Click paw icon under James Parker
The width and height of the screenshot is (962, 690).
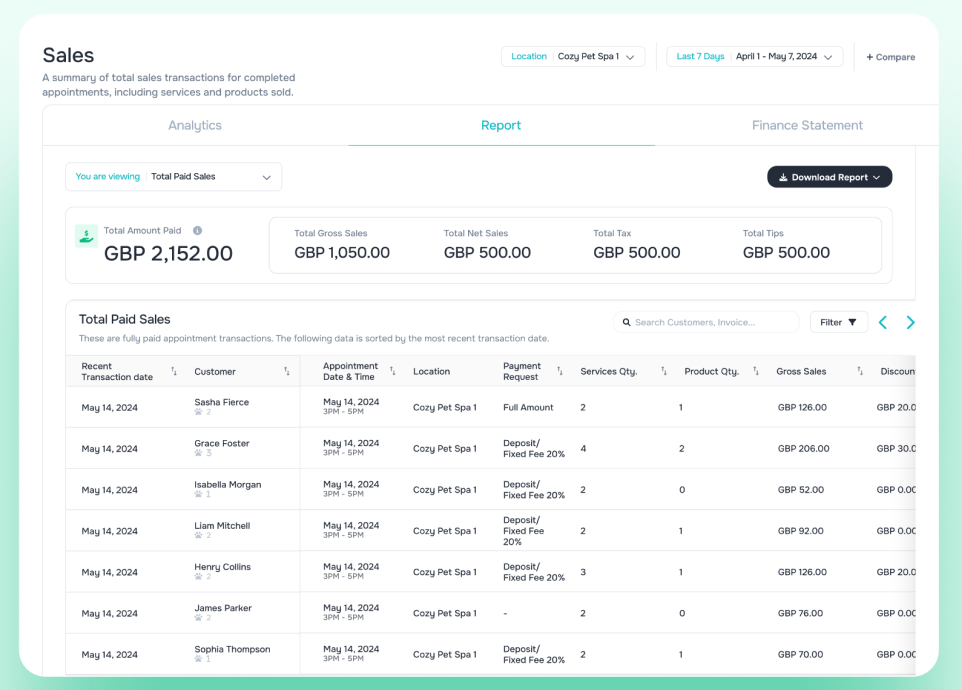pos(198,618)
